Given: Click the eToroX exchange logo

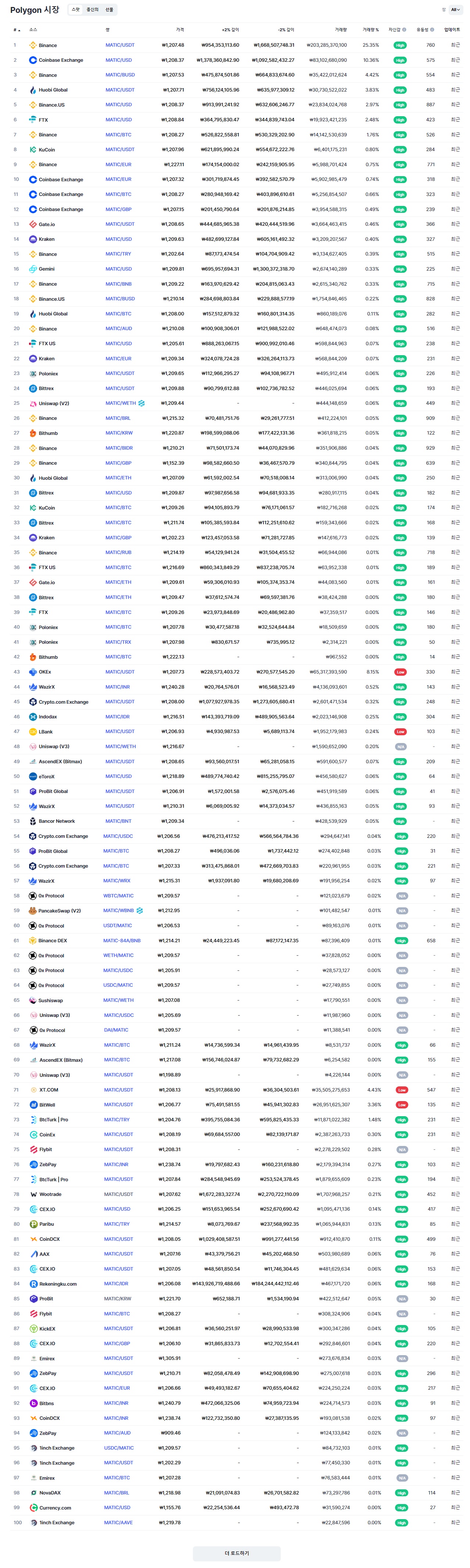Looking at the screenshot, I should pyautogui.click(x=33, y=777).
